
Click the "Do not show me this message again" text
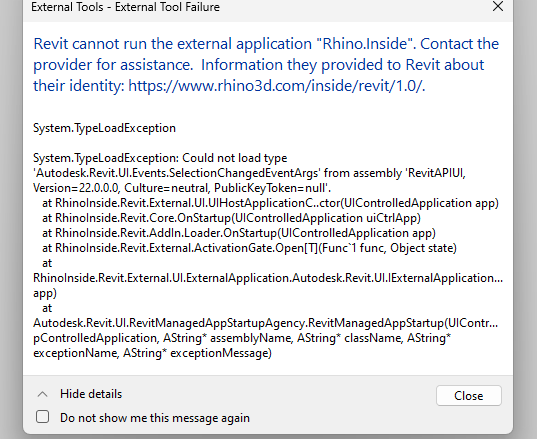point(155,418)
